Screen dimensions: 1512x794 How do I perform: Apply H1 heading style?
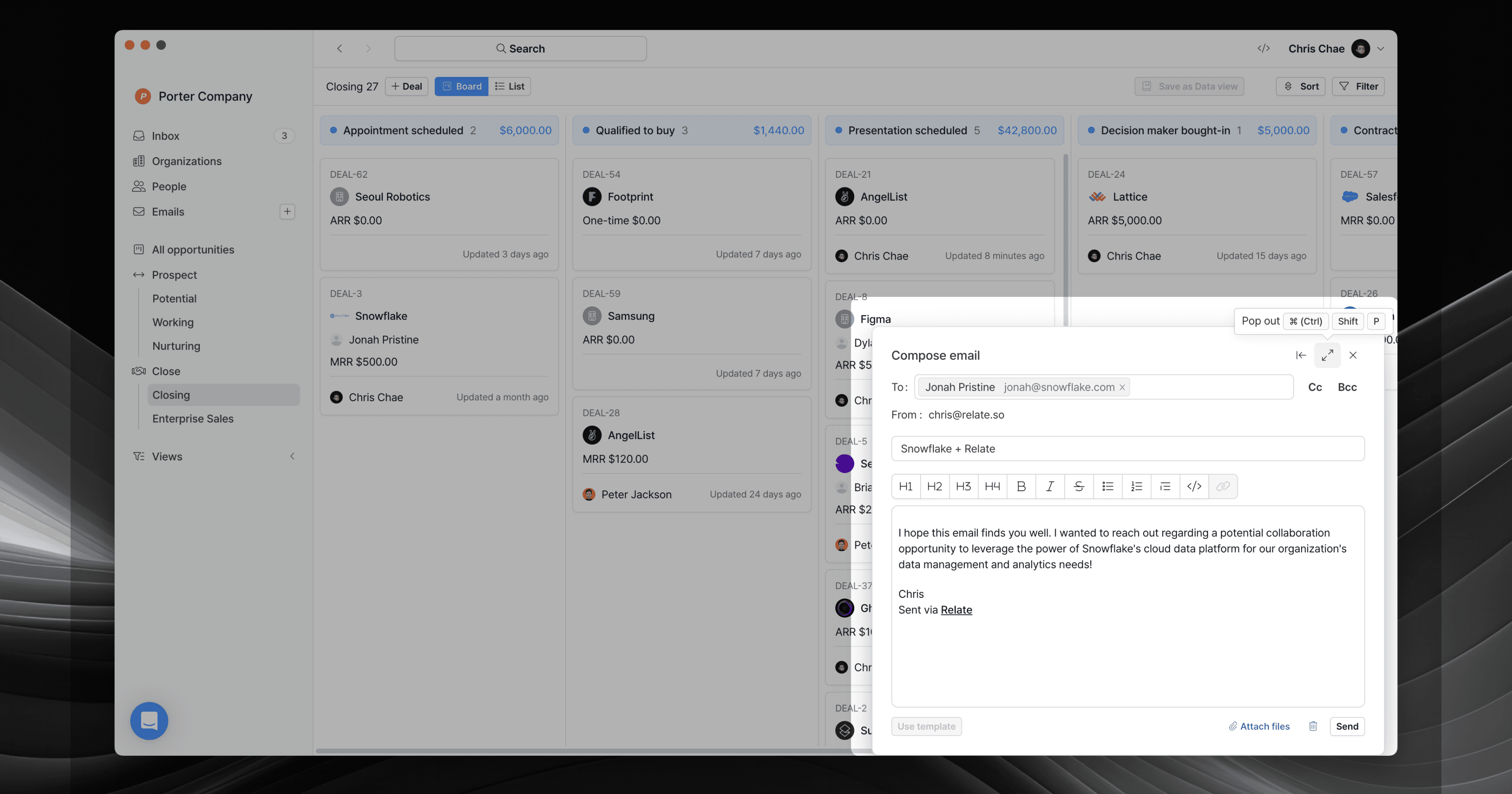pyautogui.click(x=906, y=486)
